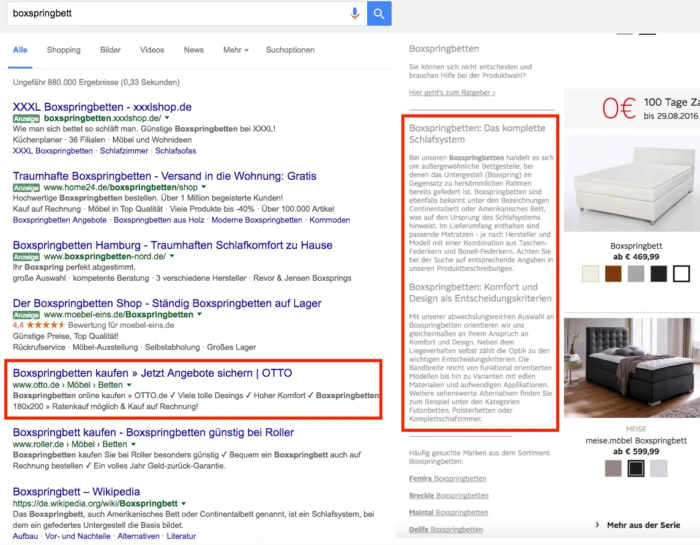This screenshot has width=700, height=545.
Task: Follow 'Hier geht's zum Ratgeber' link
Action: (x=451, y=92)
